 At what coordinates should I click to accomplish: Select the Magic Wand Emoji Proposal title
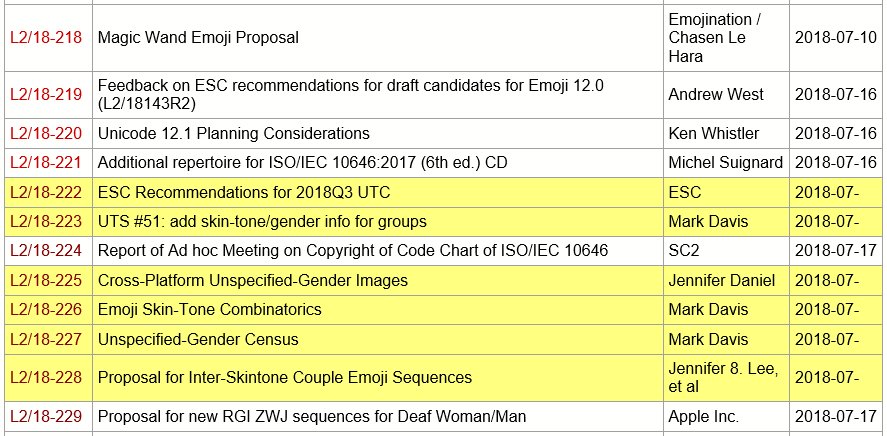(x=199, y=38)
